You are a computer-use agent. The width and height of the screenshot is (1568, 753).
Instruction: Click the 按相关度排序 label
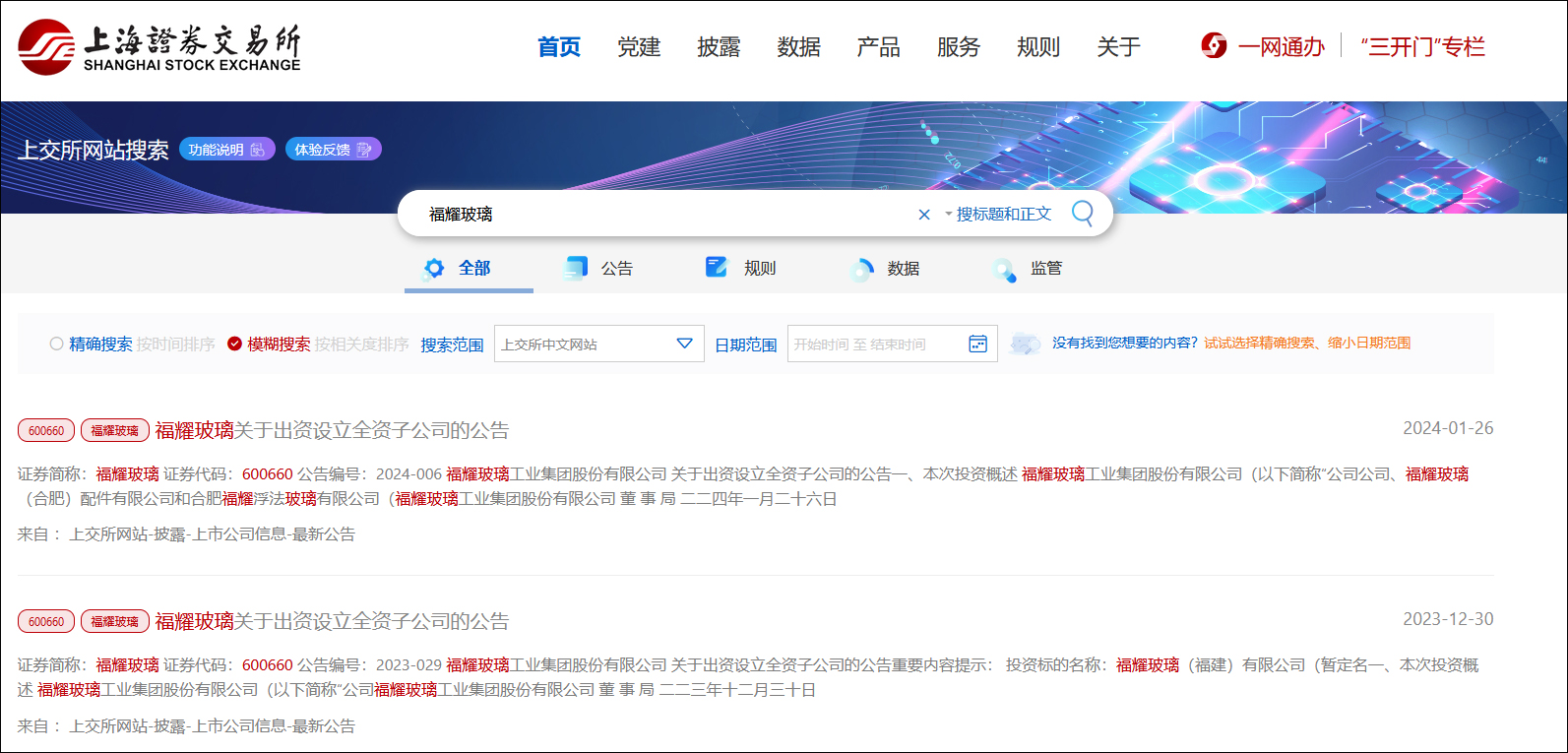(361, 344)
